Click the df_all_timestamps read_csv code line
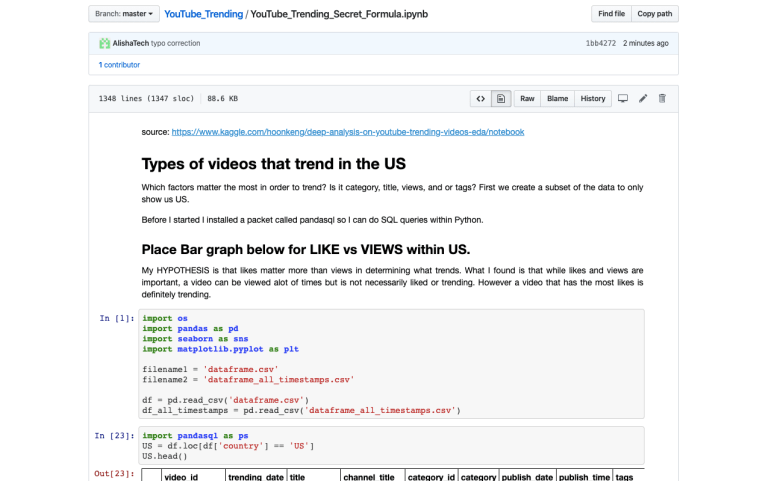774x481 pixels. pyautogui.click(x=302, y=410)
